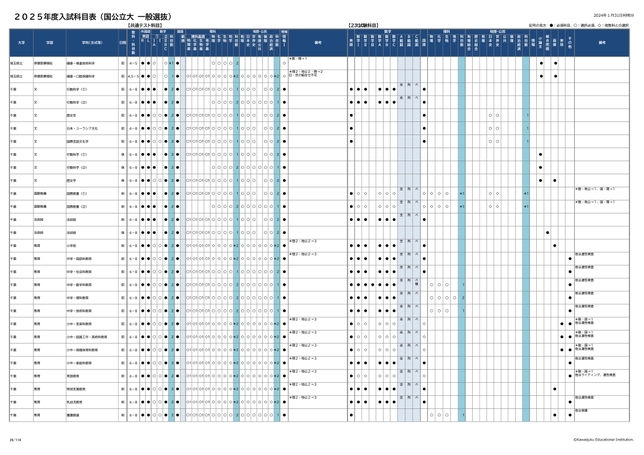The height and width of the screenshot is (455, 644).
Task: Click the date stamp at top right
Action: tap(608, 13)
